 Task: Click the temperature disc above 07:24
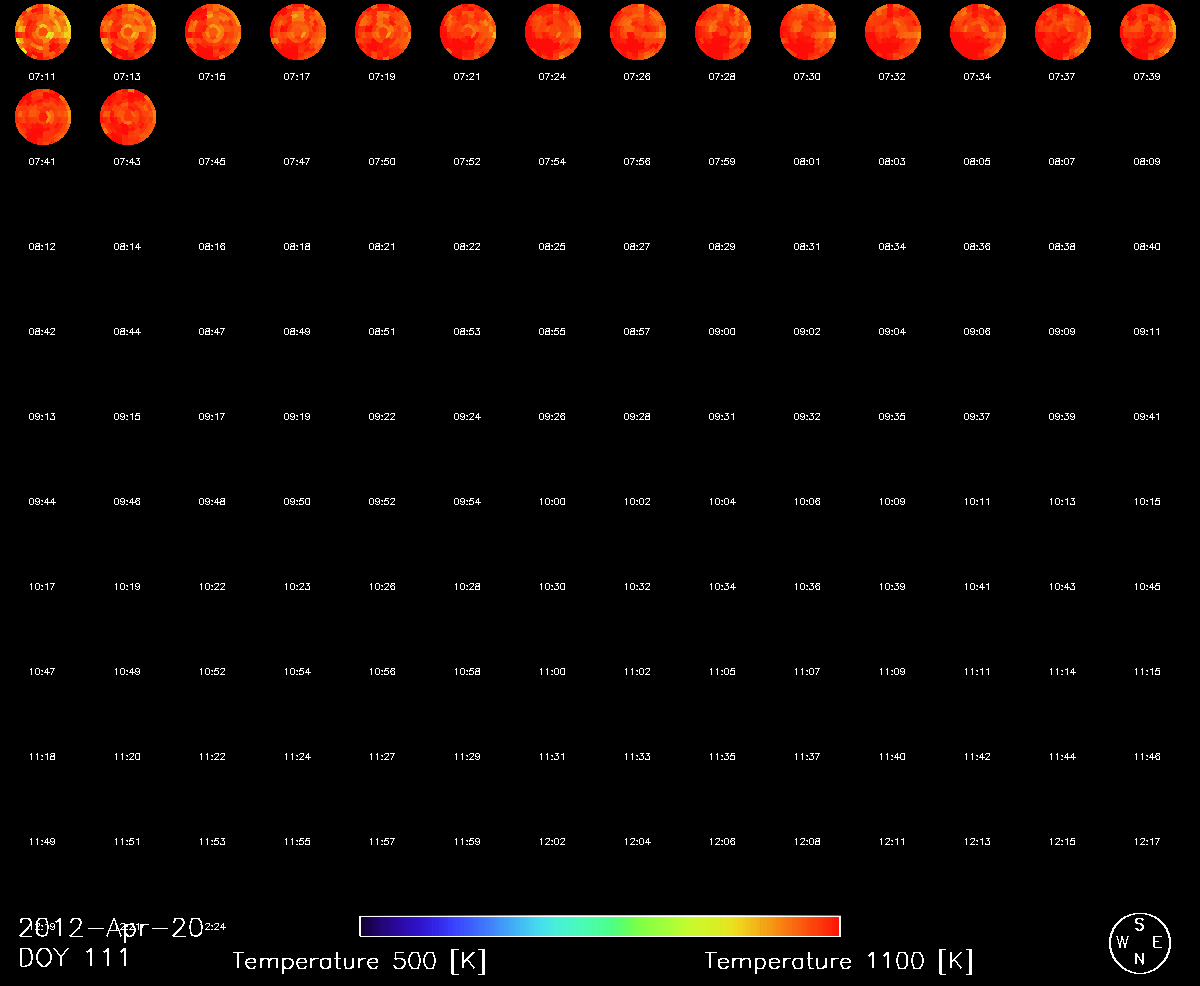click(x=553, y=33)
